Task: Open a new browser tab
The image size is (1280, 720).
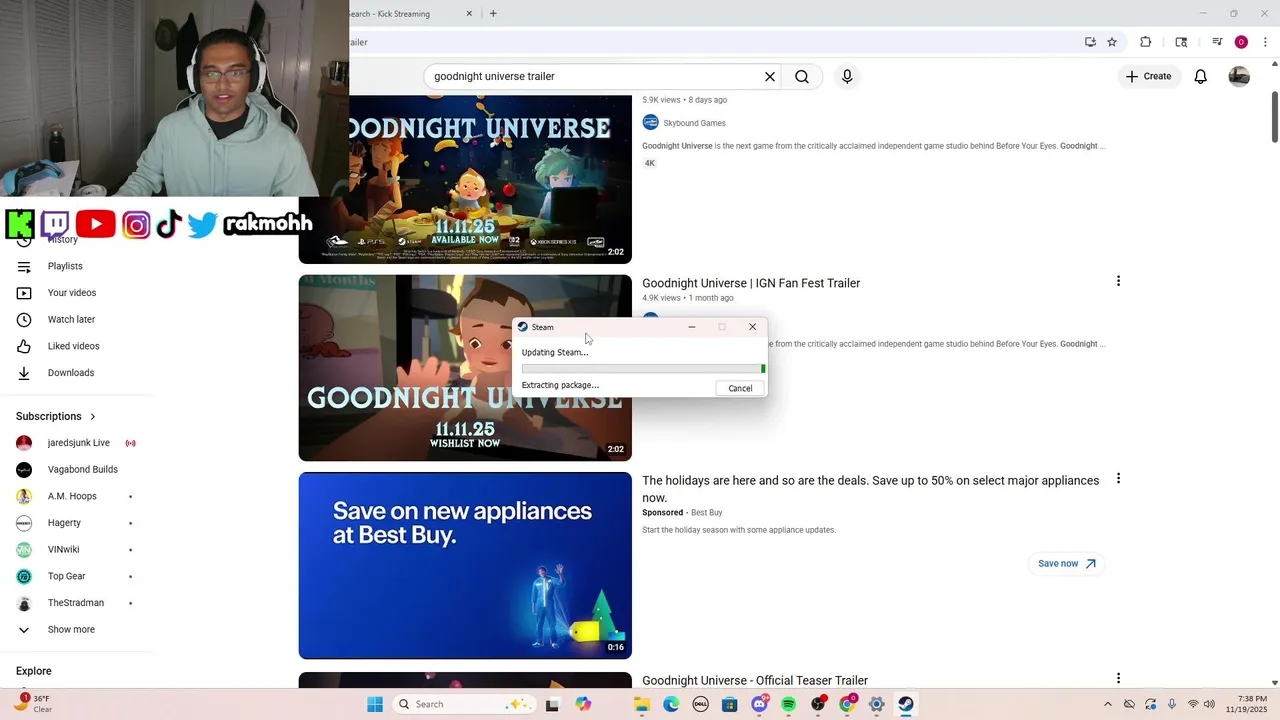Action: coord(493,14)
